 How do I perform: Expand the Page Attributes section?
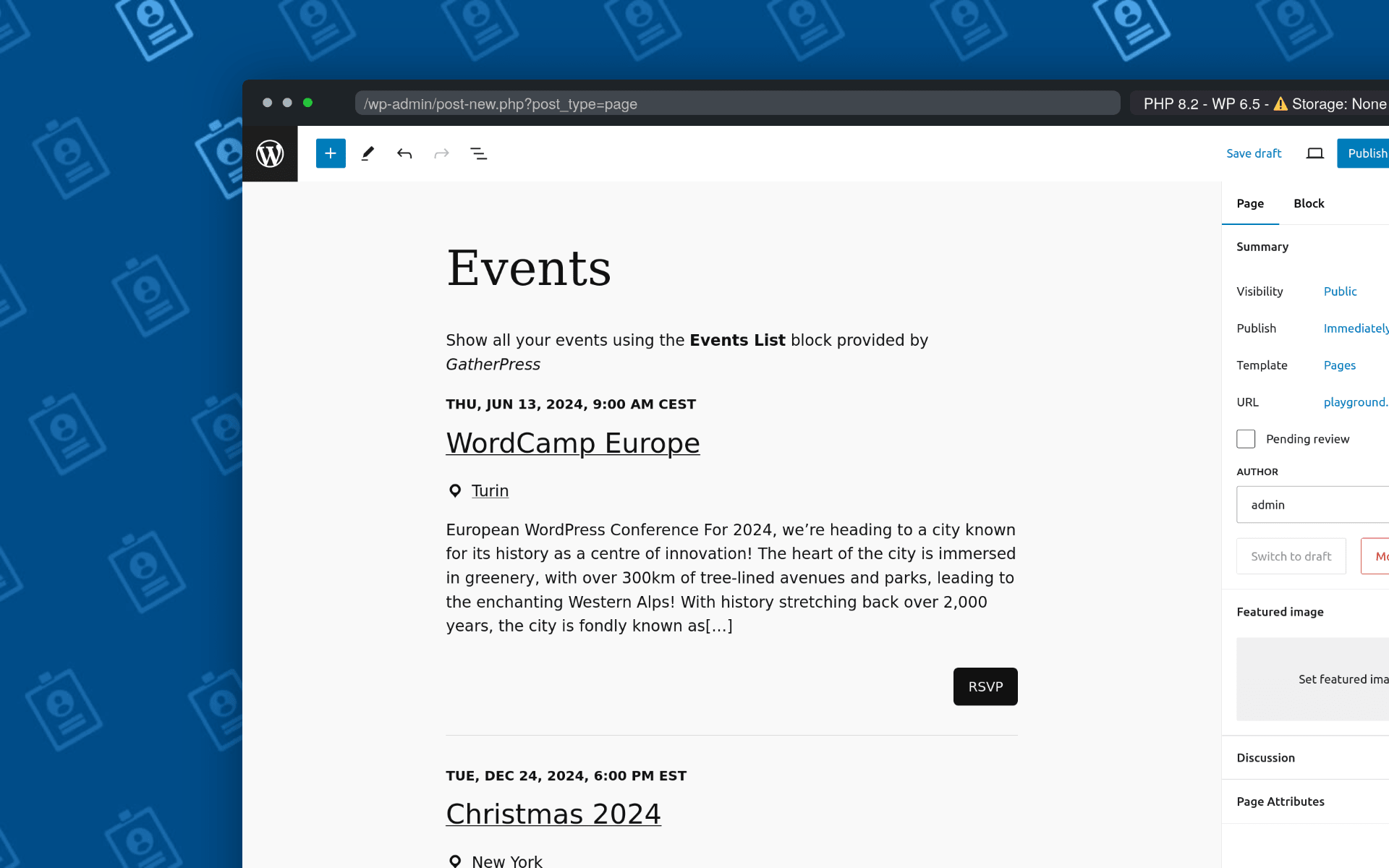[1280, 801]
